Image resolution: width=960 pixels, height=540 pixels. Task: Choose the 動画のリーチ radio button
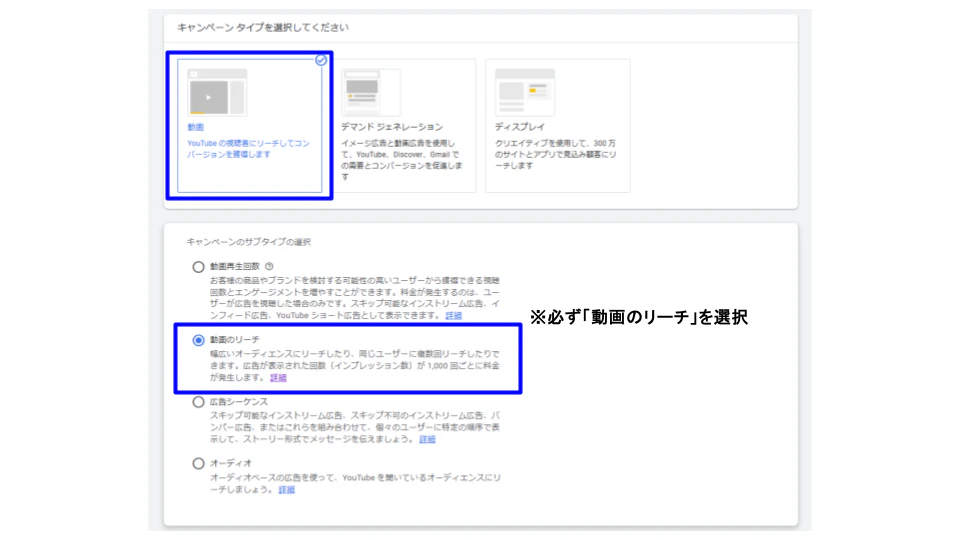198,340
